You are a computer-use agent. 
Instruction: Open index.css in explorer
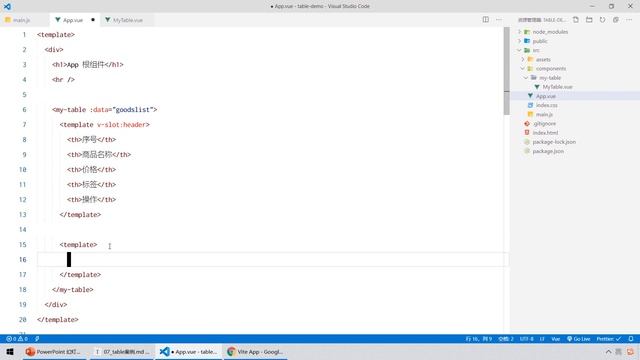pos(547,105)
